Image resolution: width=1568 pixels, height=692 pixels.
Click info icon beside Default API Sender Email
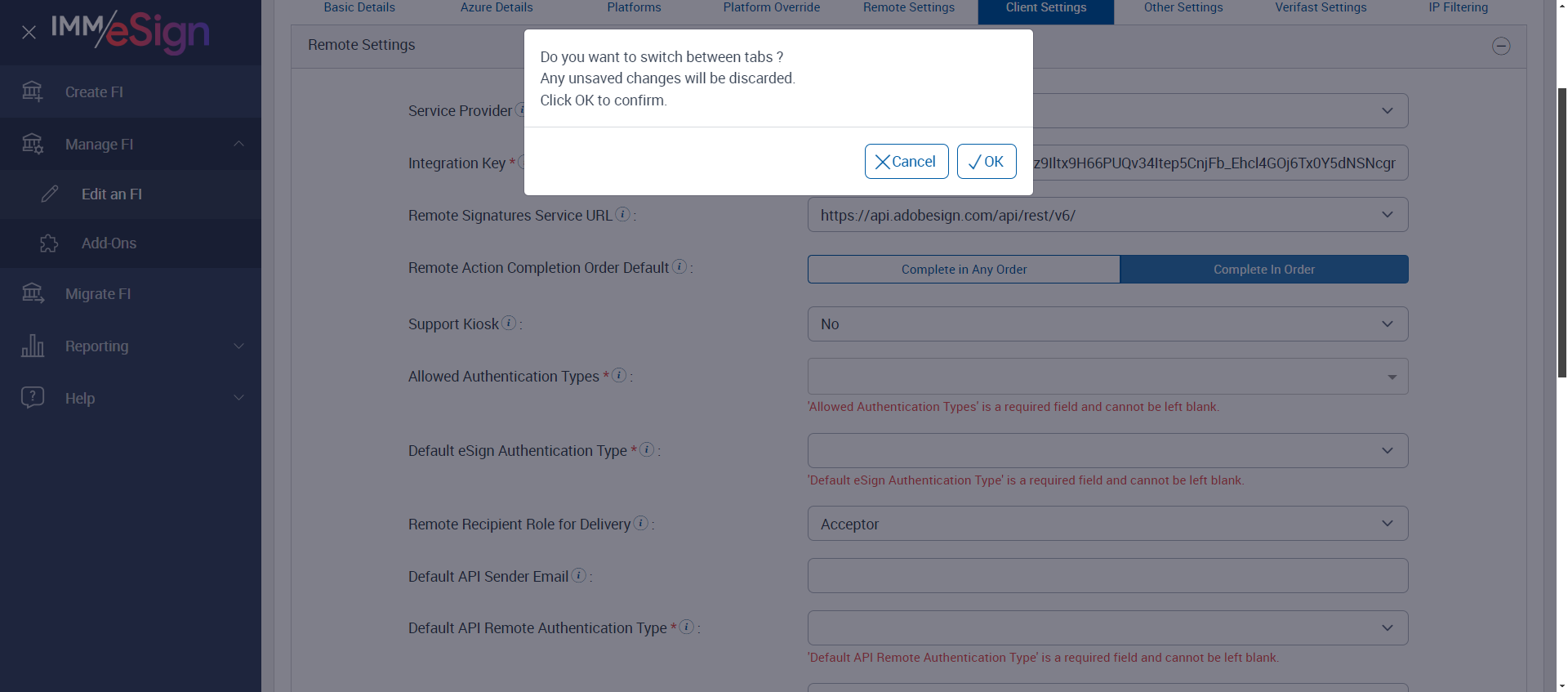(579, 576)
